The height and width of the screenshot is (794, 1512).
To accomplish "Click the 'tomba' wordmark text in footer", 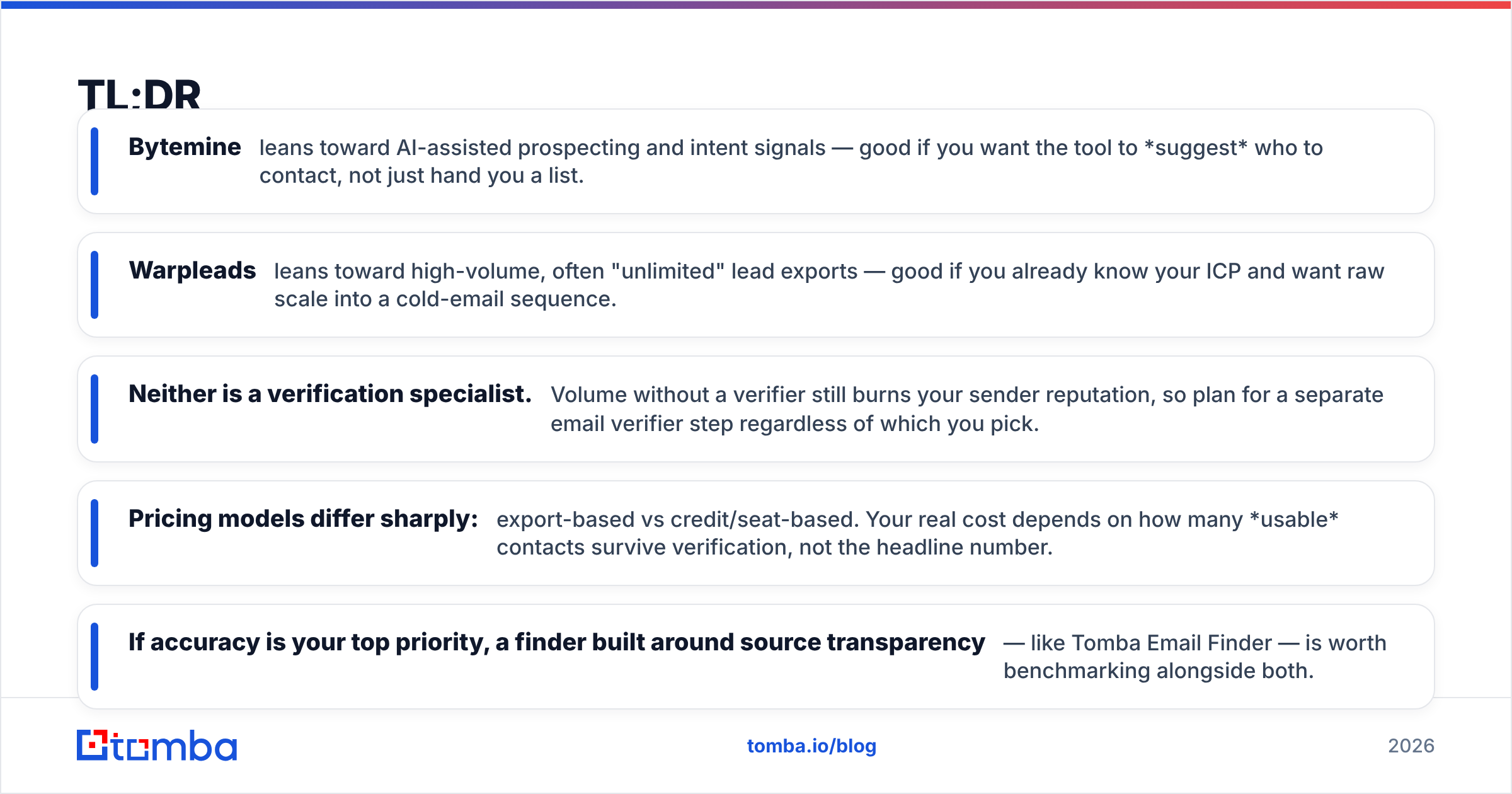I will (175, 746).
